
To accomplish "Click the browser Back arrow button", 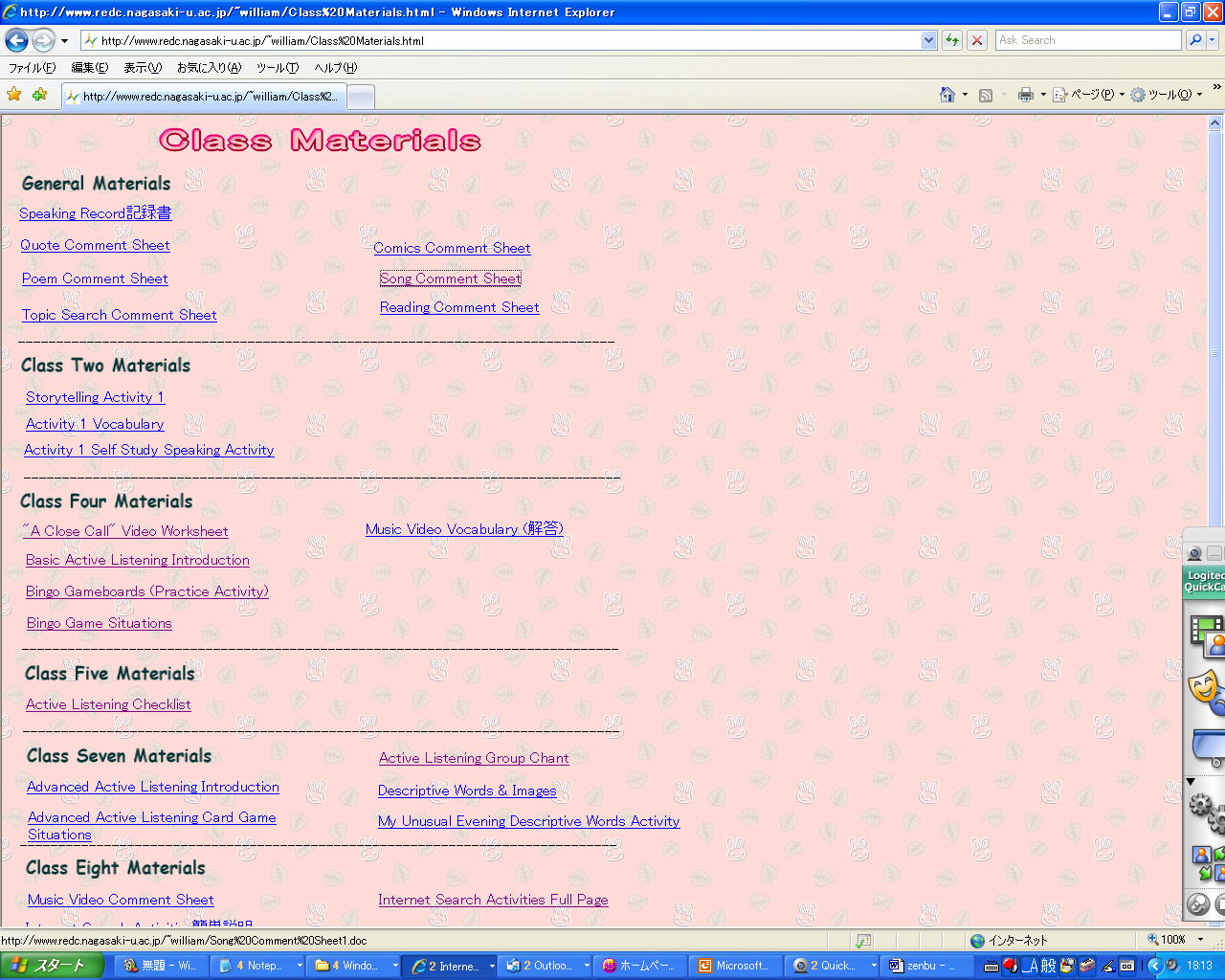I will click(x=16, y=40).
